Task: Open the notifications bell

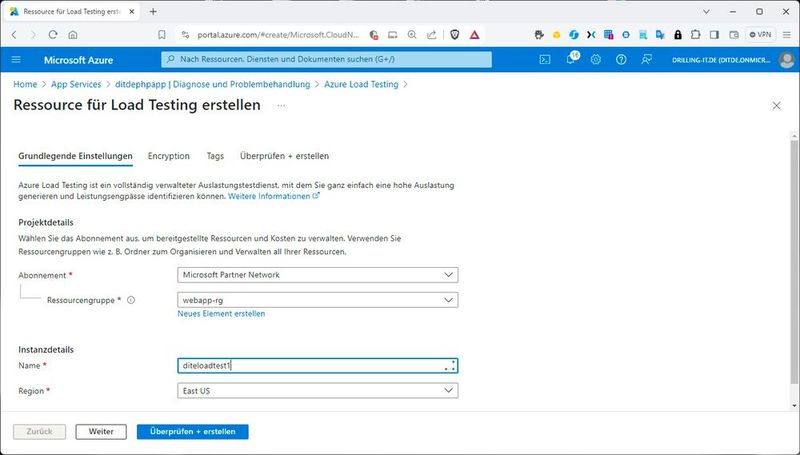Action: [571, 59]
